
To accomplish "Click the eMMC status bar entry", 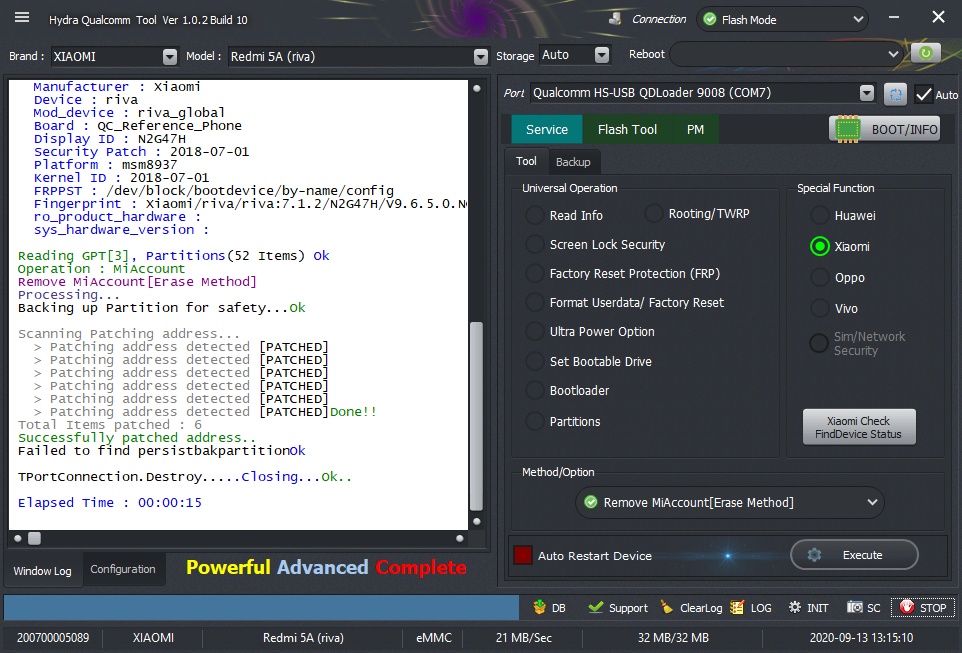I will 434,638.
